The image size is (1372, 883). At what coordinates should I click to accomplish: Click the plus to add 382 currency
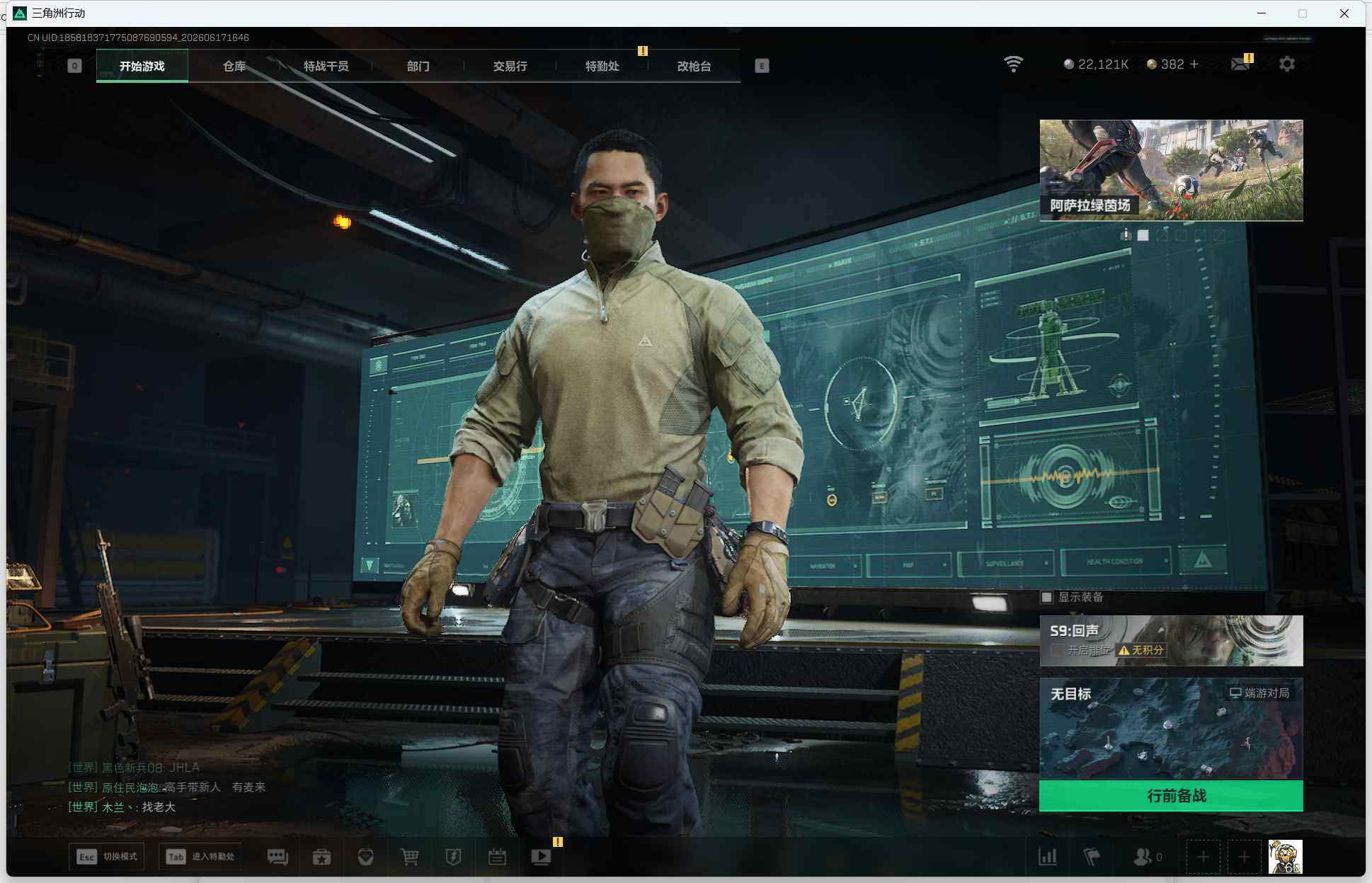click(1194, 64)
